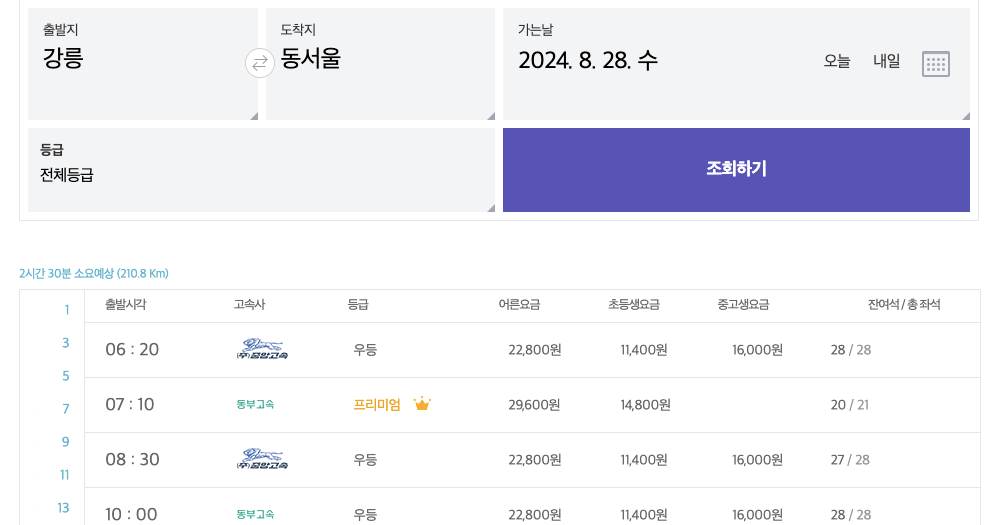The width and height of the screenshot is (986, 525).
Task: Click bus company logo in 06:20 row
Action: (x=262, y=349)
